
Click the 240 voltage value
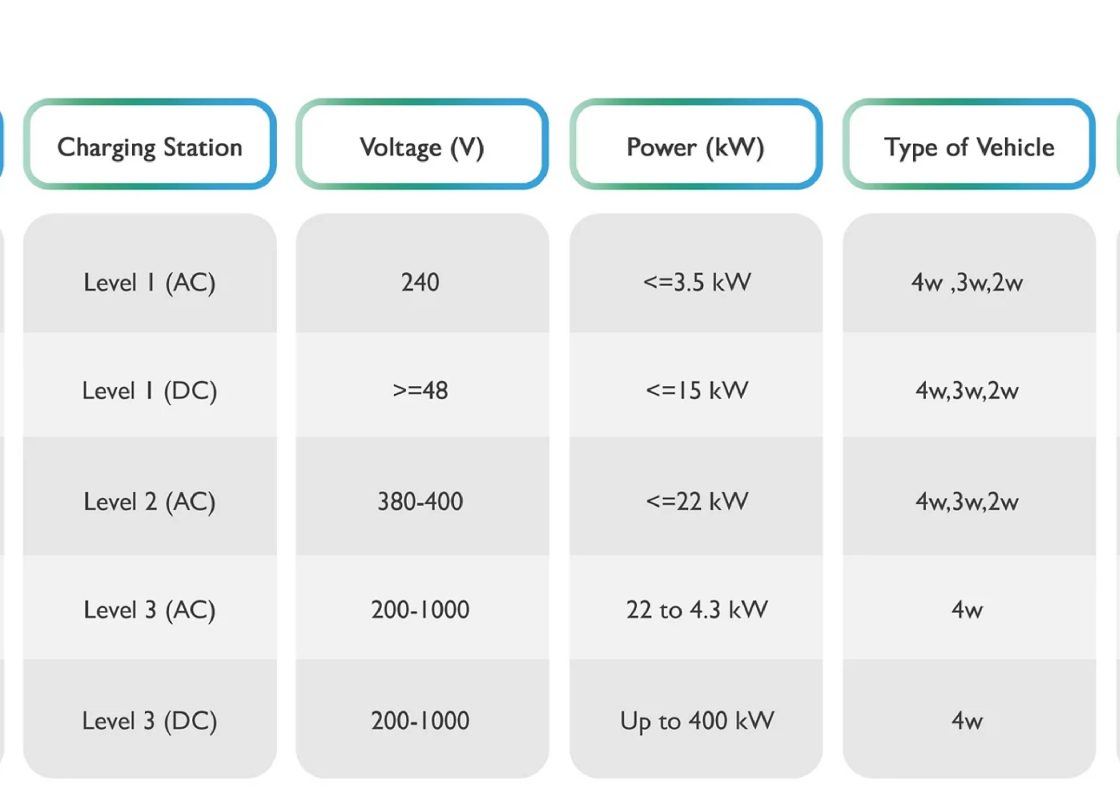[422, 282]
